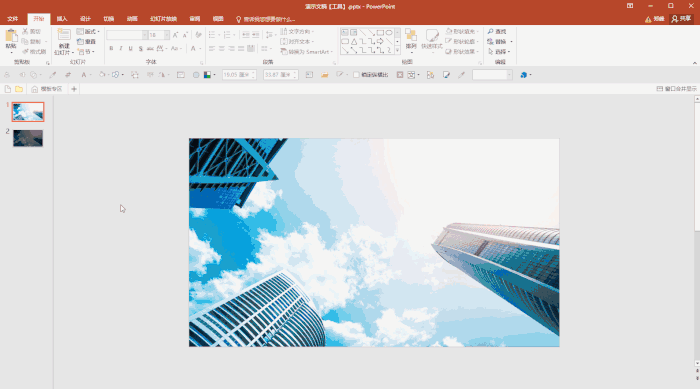
Task: Click Merge Windows Display (窗口合并显示)
Action: [x=676, y=89]
